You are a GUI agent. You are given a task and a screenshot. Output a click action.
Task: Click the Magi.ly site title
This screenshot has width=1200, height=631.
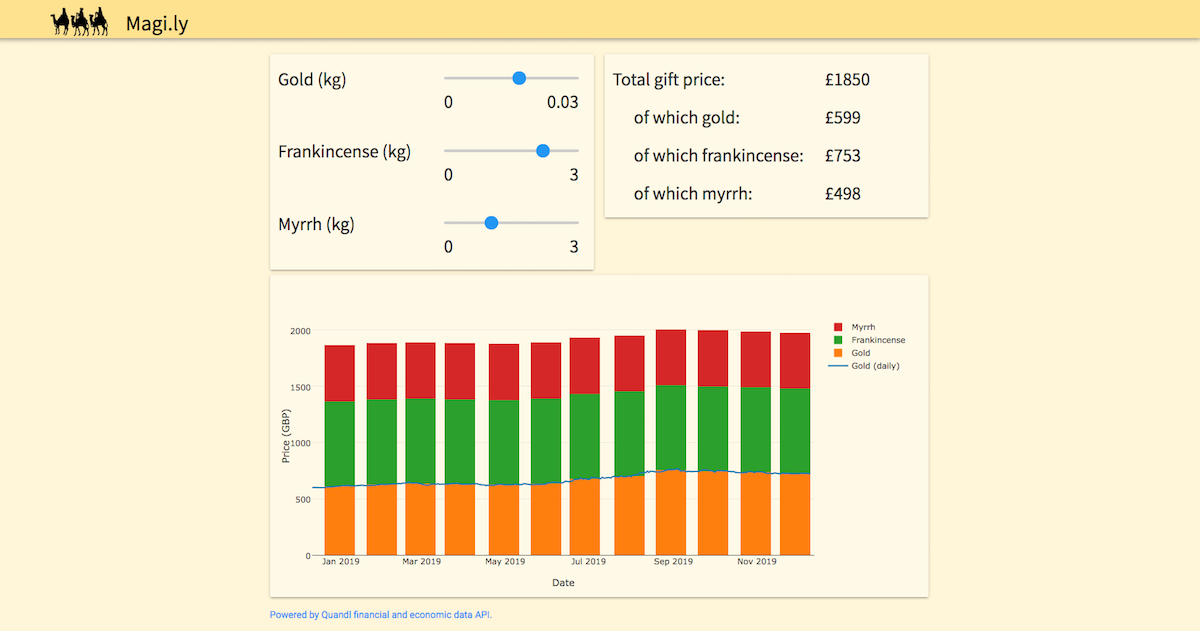click(x=157, y=24)
